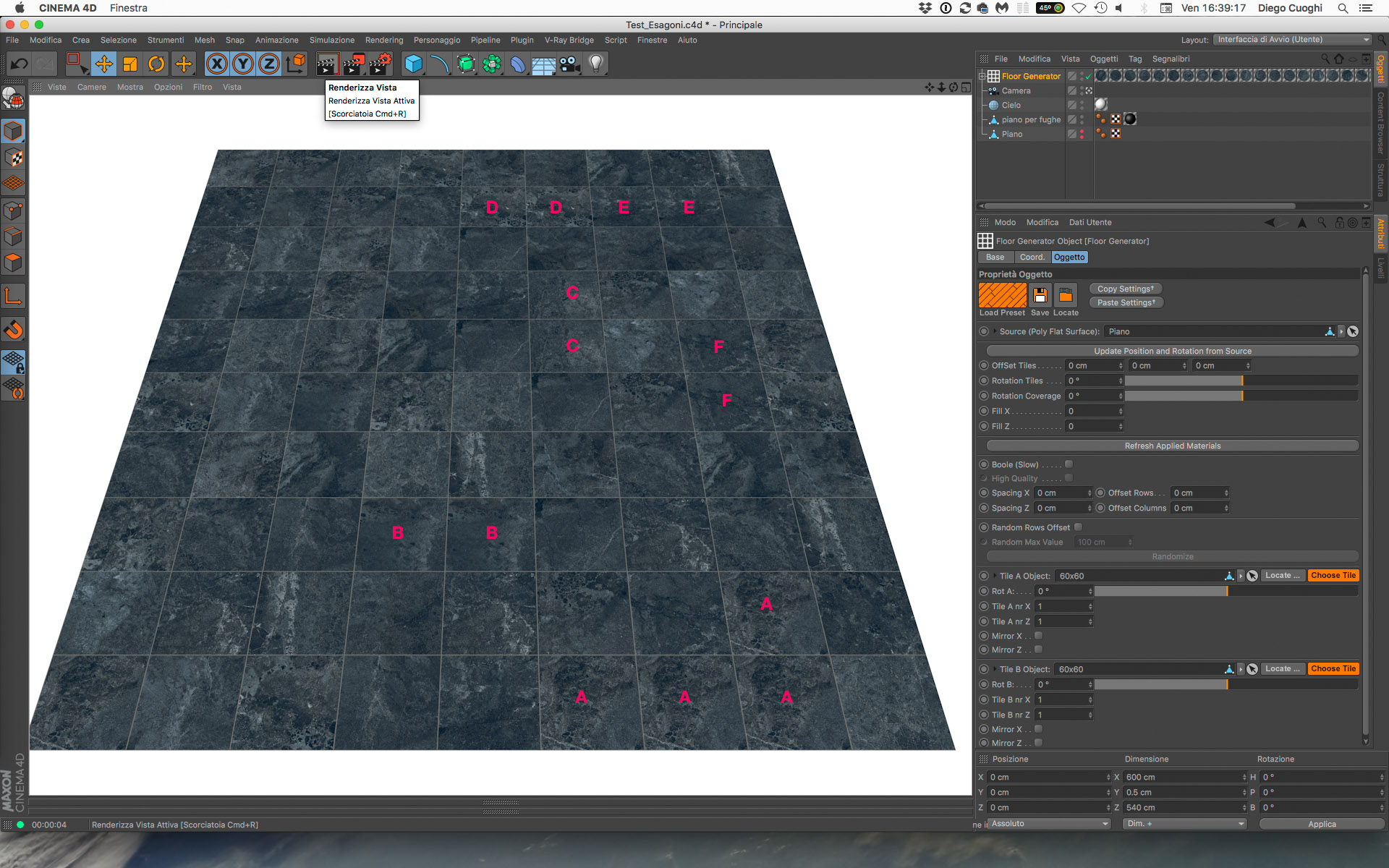Click the camera object icon in toolbar
Screen dimensions: 1389x868
[x=570, y=64]
